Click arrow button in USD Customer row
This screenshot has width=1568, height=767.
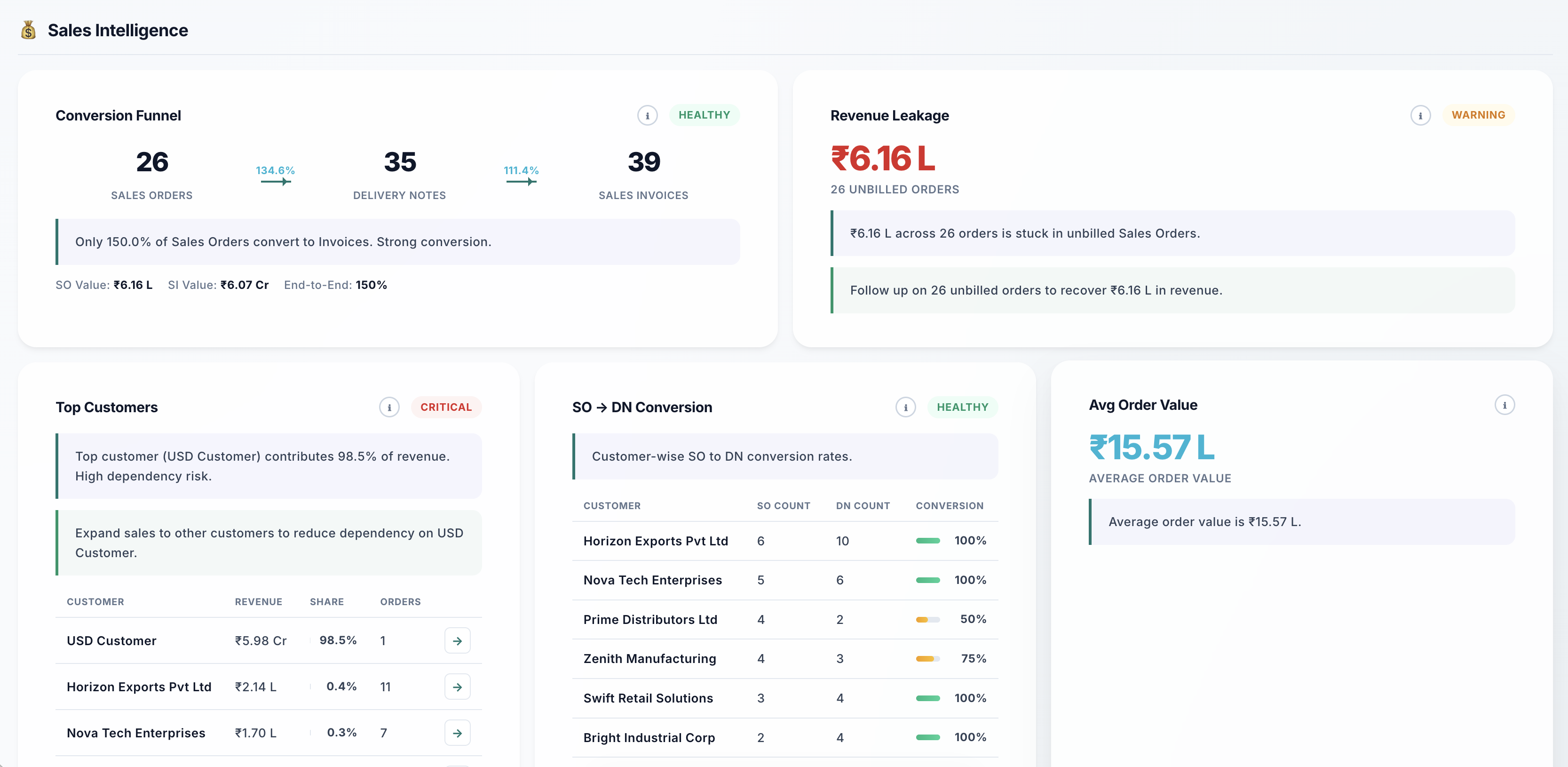pos(457,640)
